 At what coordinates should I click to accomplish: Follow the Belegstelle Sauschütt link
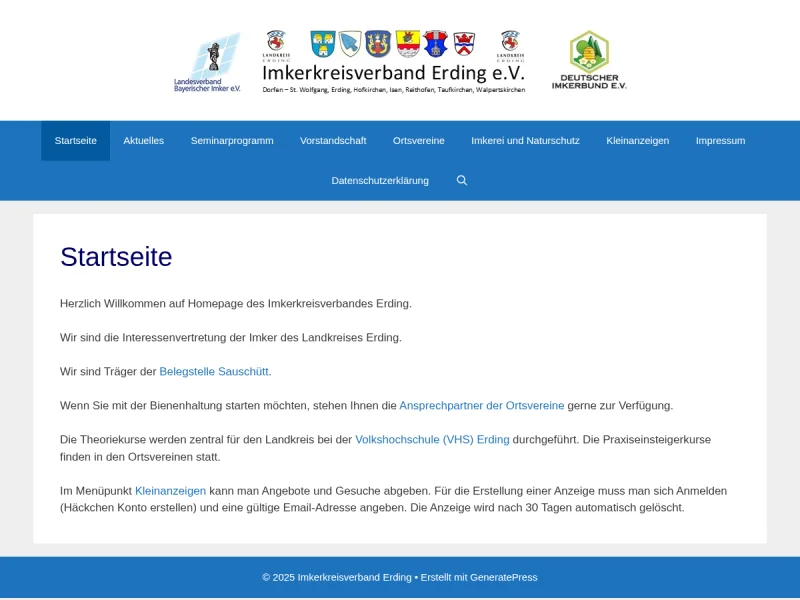point(214,372)
